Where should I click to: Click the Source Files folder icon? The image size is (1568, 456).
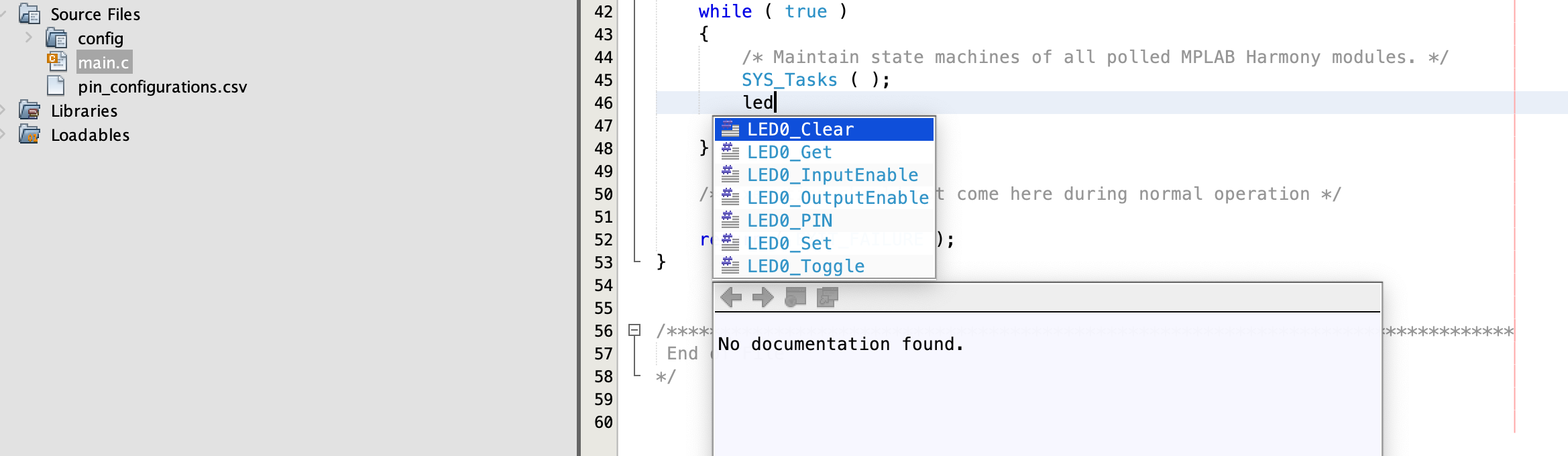[x=30, y=14]
